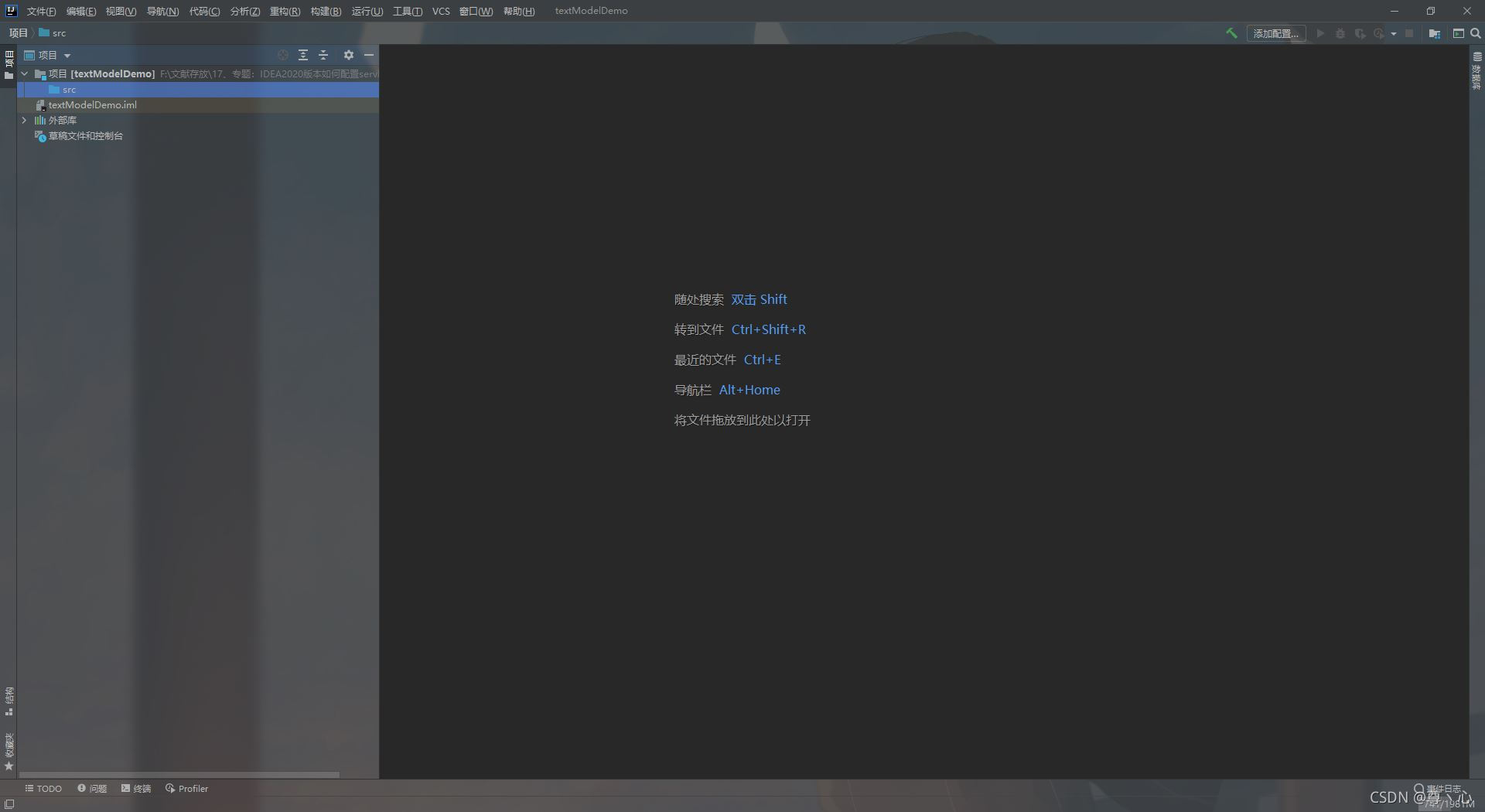Open the 编辑(E) menu
The height and width of the screenshot is (812, 1485).
[81, 11]
